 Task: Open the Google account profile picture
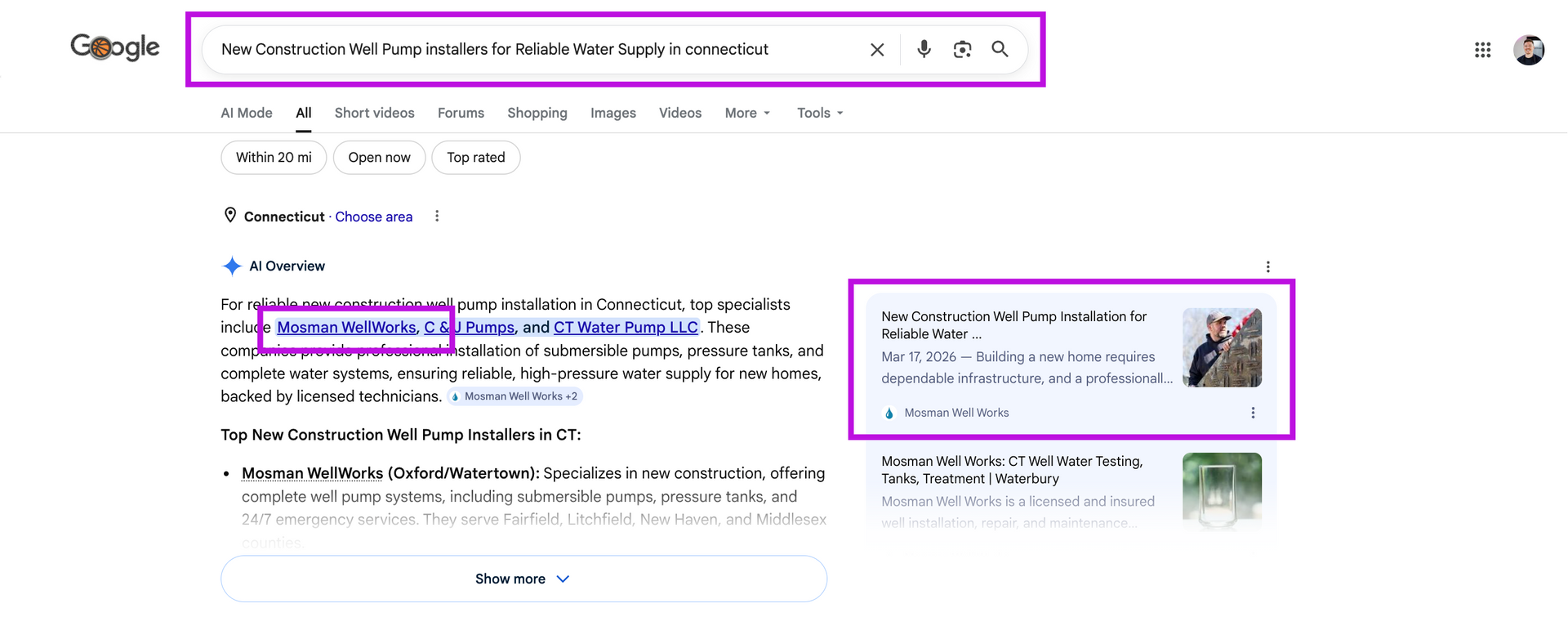coord(1528,50)
